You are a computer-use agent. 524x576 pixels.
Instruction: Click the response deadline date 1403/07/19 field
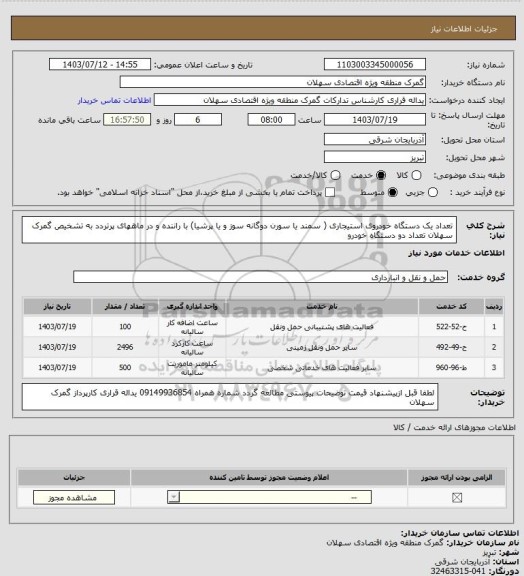point(375,120)
